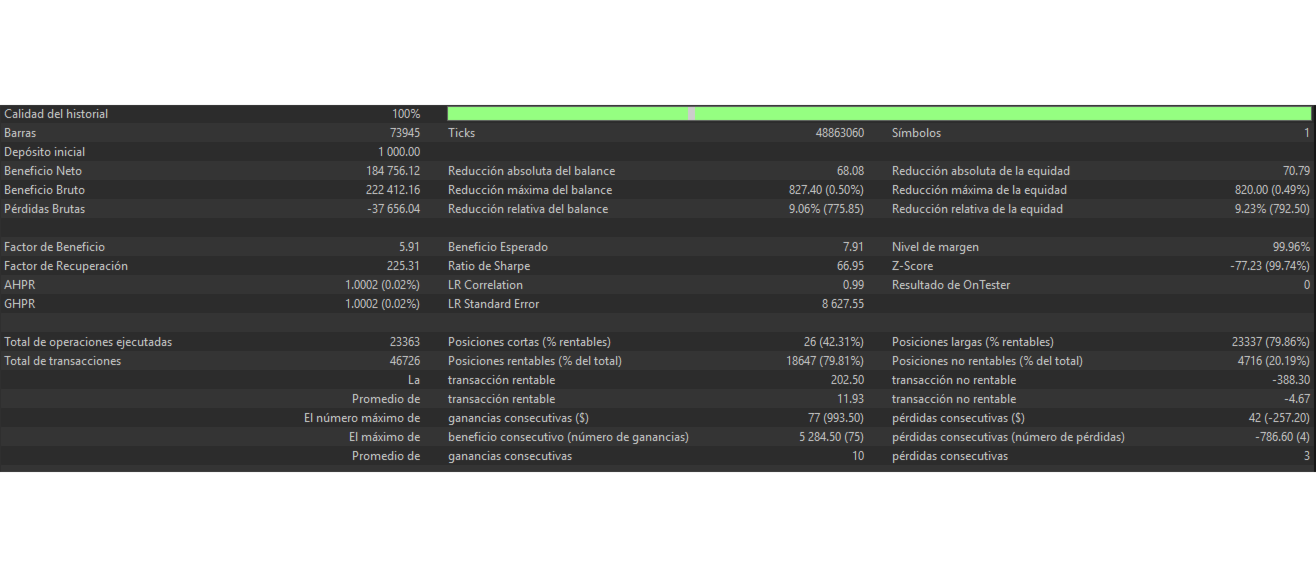Click the Barras value 73945

[405, 133]
